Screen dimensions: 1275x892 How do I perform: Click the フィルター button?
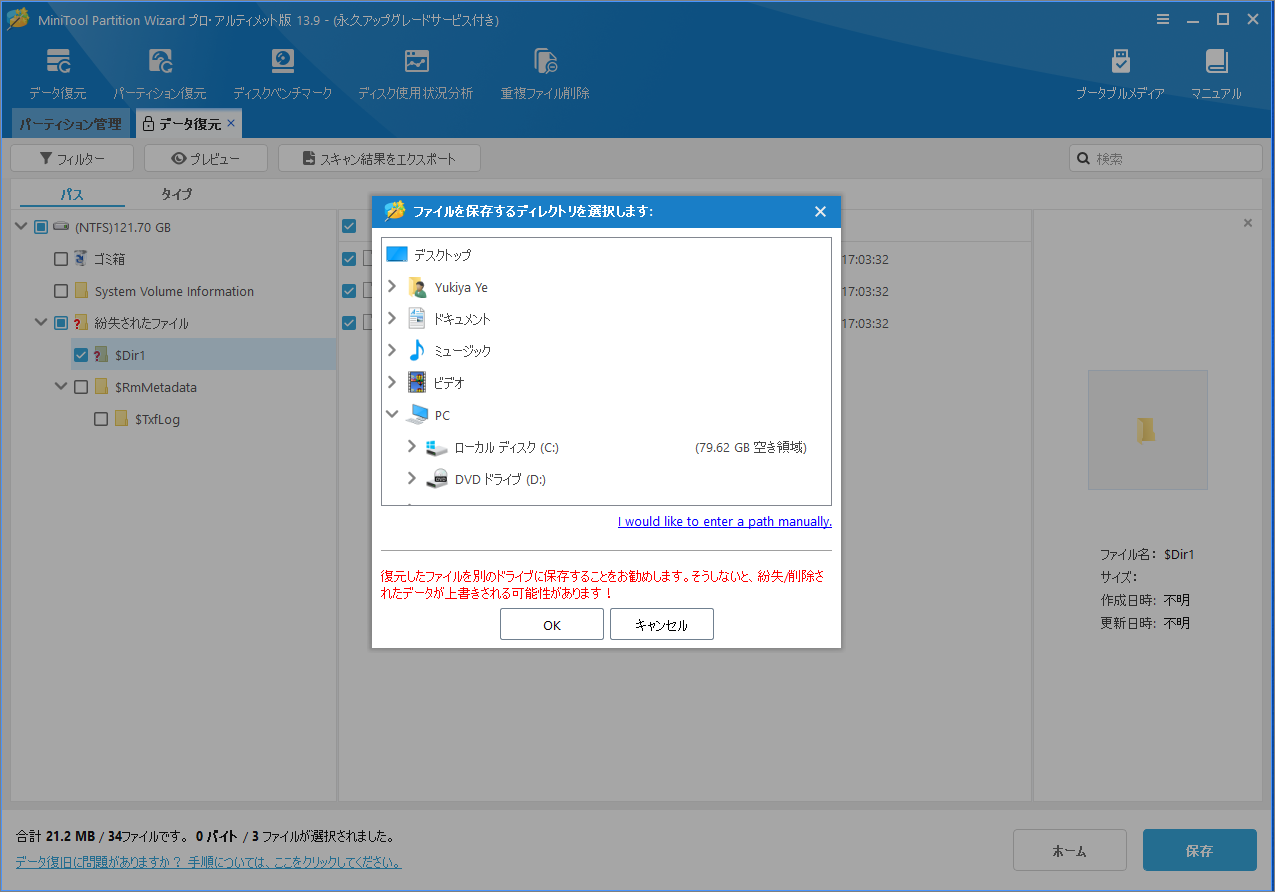click(72, 158)
